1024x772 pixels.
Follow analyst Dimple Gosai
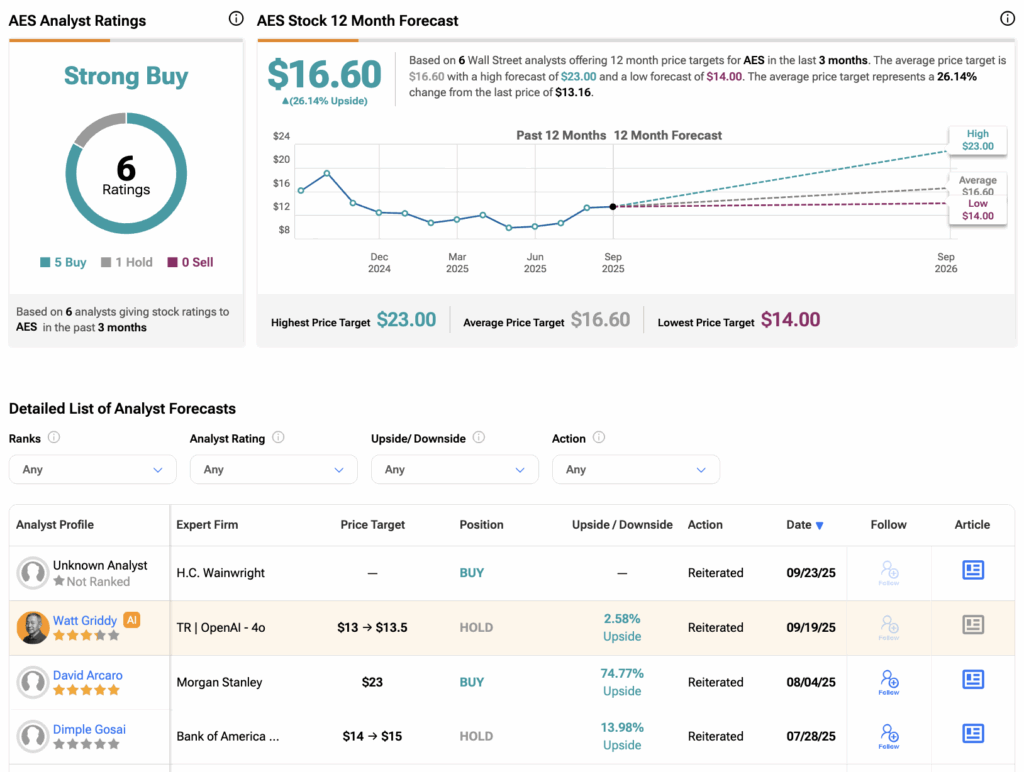tap(889, 735)
